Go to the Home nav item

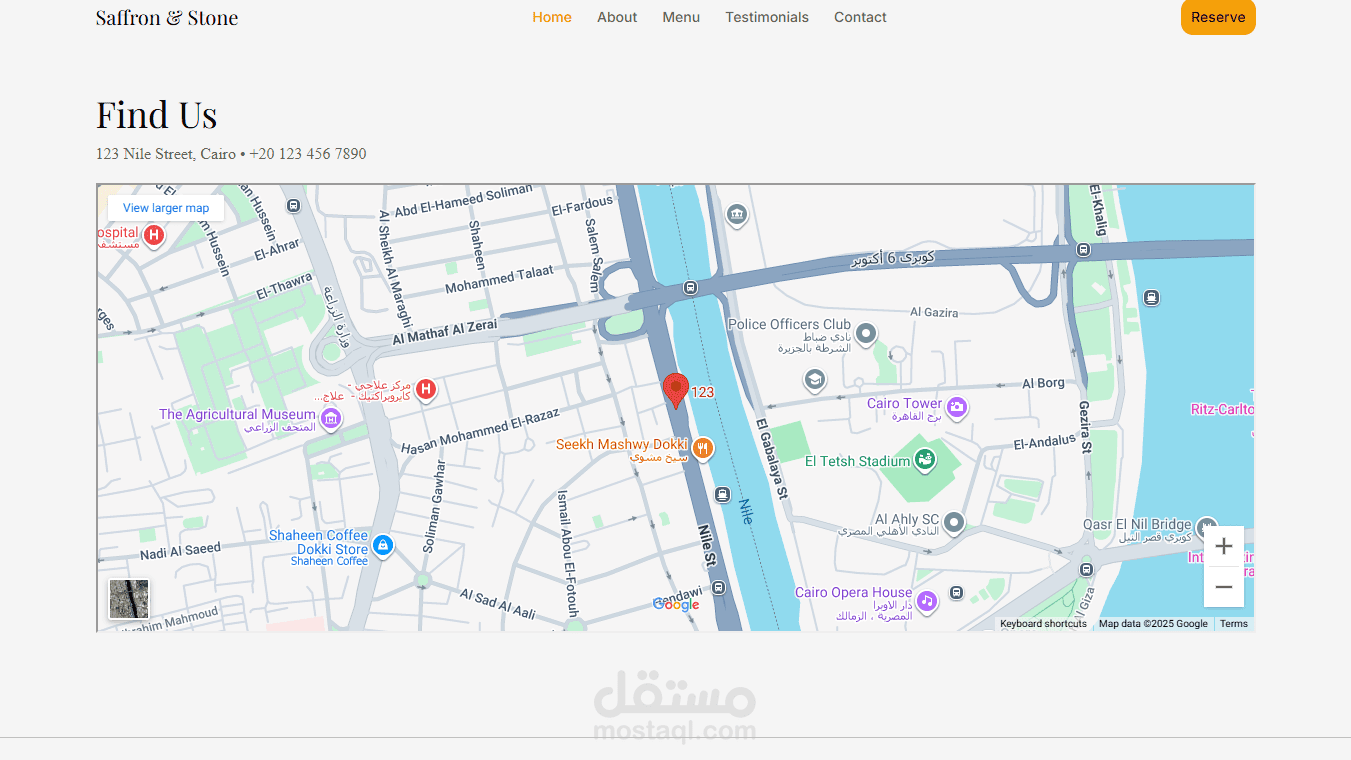552,17
